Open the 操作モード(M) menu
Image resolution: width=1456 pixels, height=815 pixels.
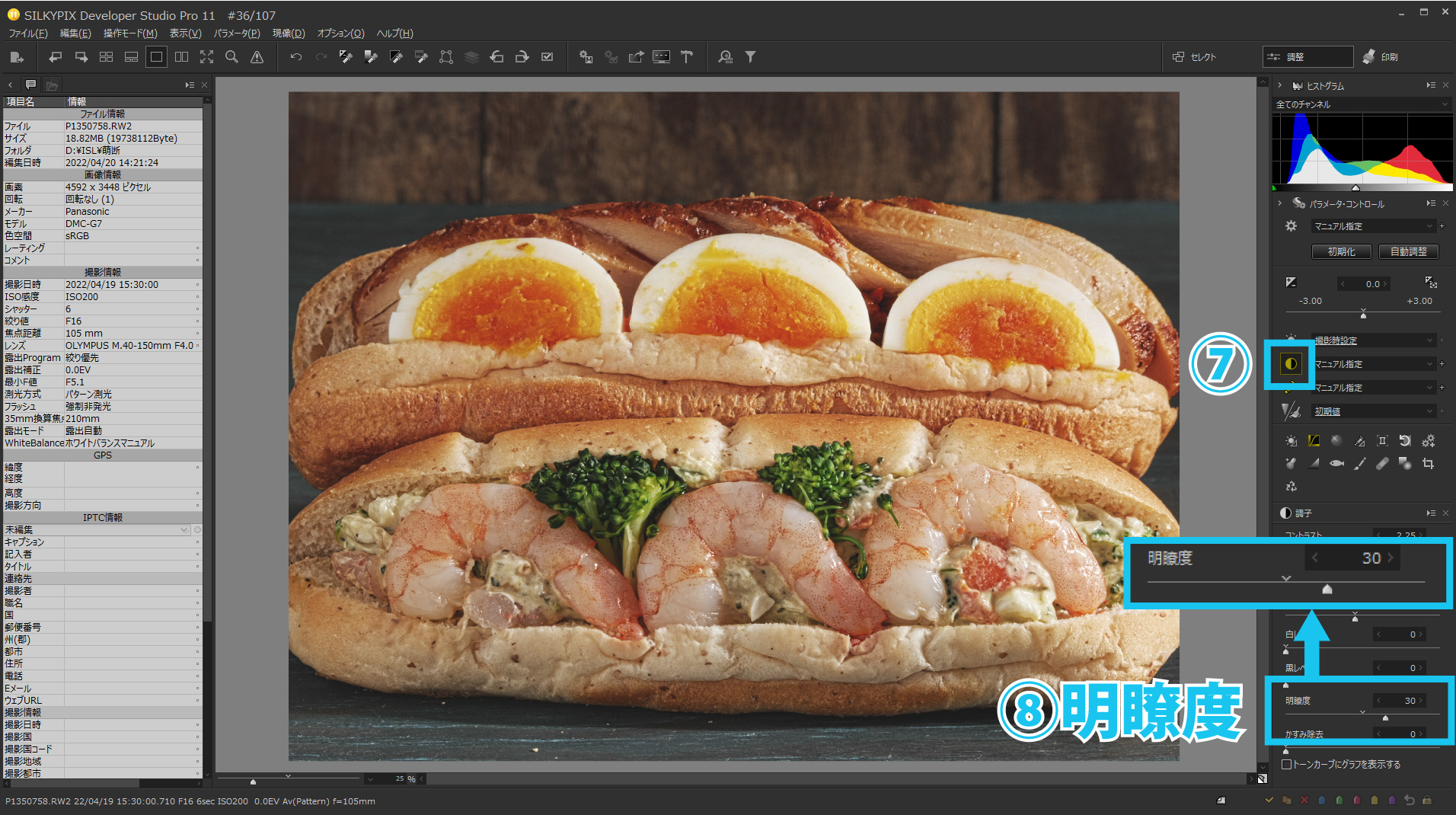130,34
